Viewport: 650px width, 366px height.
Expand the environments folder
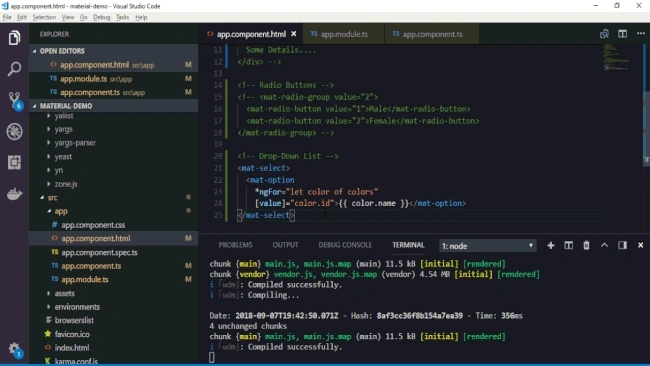[x=113, y=307]
